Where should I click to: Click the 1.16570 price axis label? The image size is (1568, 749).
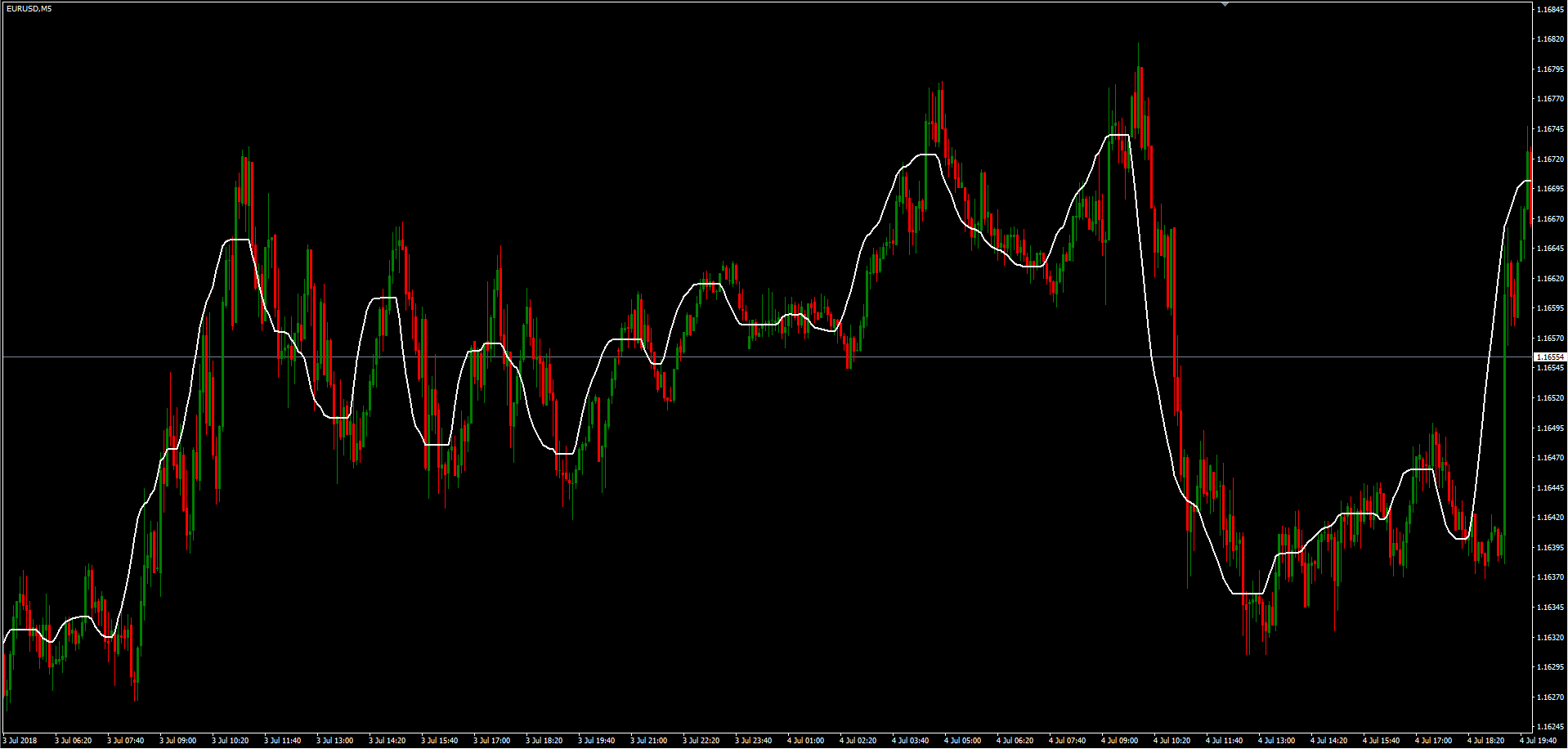(1550, 339)
